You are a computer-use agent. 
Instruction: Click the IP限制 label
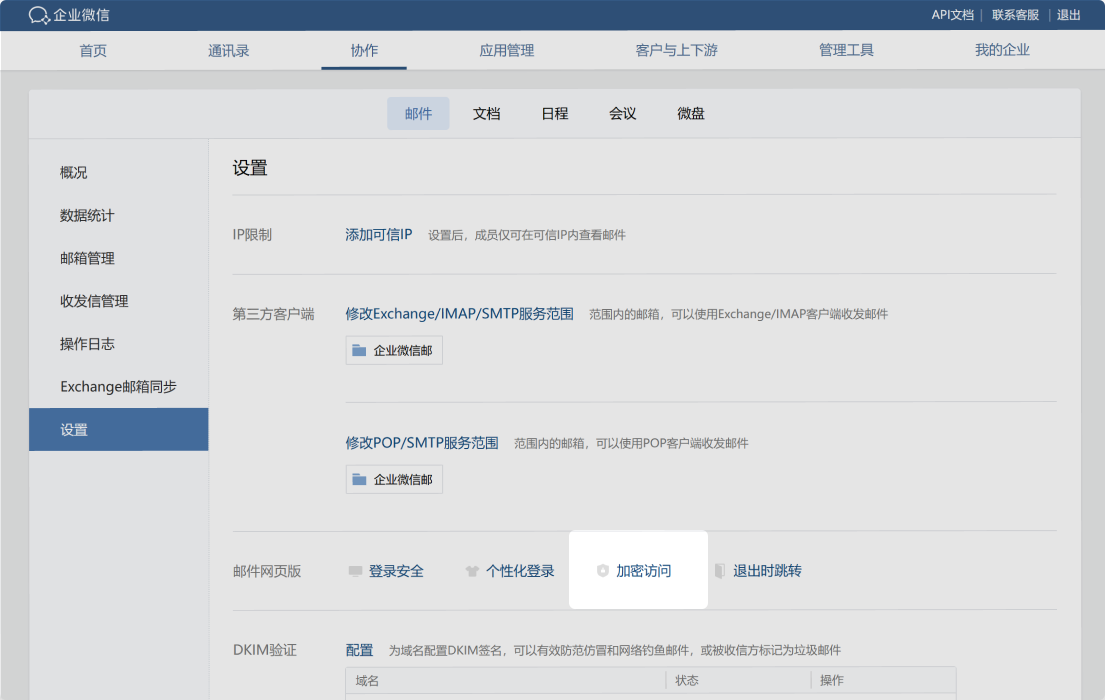click(252, 235)
